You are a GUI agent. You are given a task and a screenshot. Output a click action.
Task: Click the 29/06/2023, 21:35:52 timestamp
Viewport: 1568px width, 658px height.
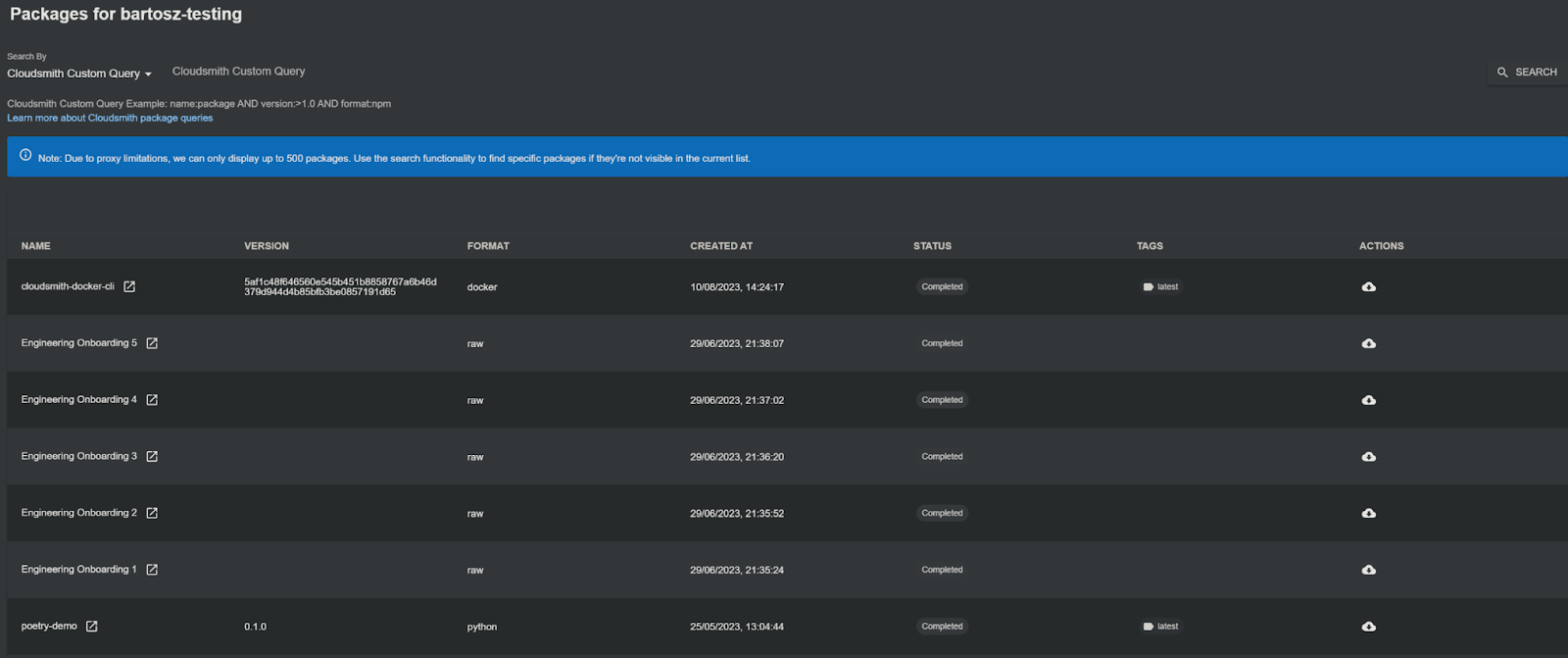737,514
